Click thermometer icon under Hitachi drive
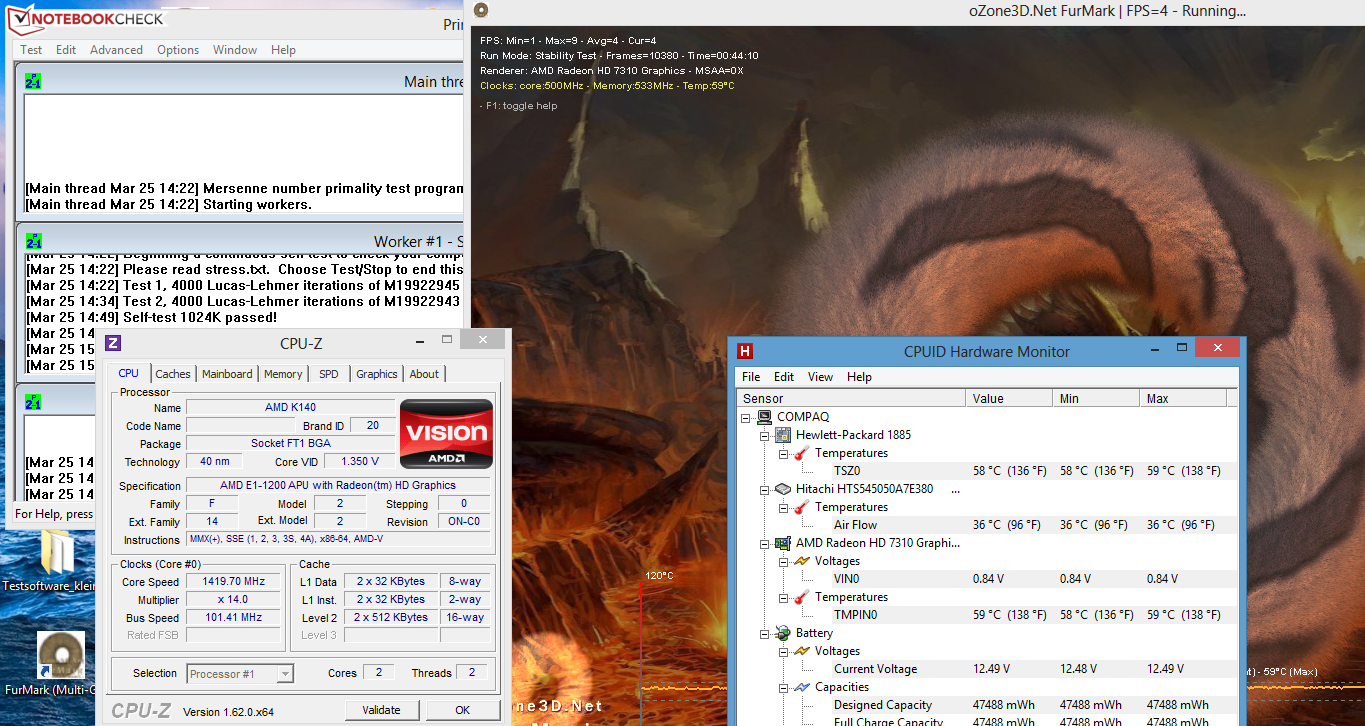Image resolution: width=1365 pixels, height=726 pixels. tap(801, 507)
